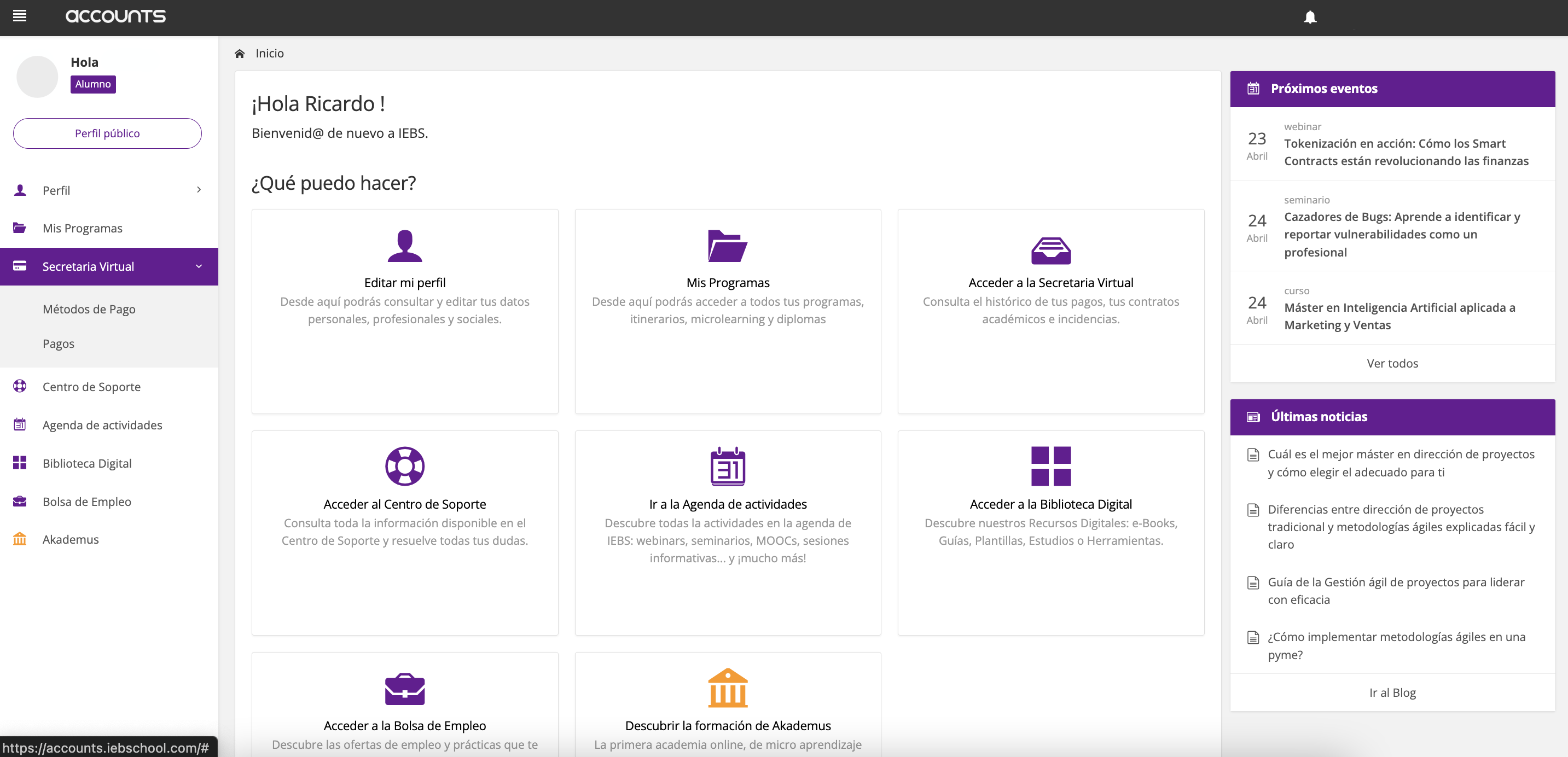The height and width of the screenshot is (757, 1568).
Task: Click the Ir a la Agenda de actividades title
Action: tap(728, 504)
